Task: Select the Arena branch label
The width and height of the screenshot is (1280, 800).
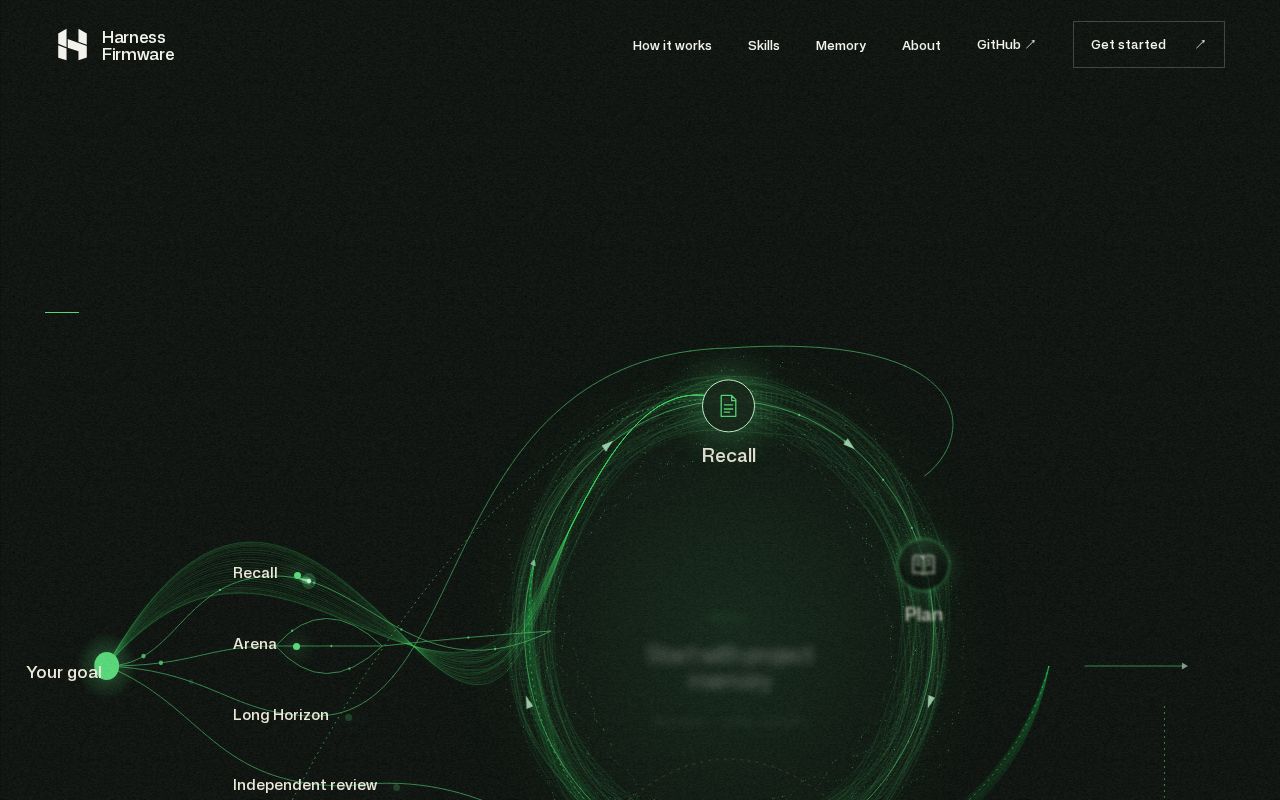Action: point(255,644)
